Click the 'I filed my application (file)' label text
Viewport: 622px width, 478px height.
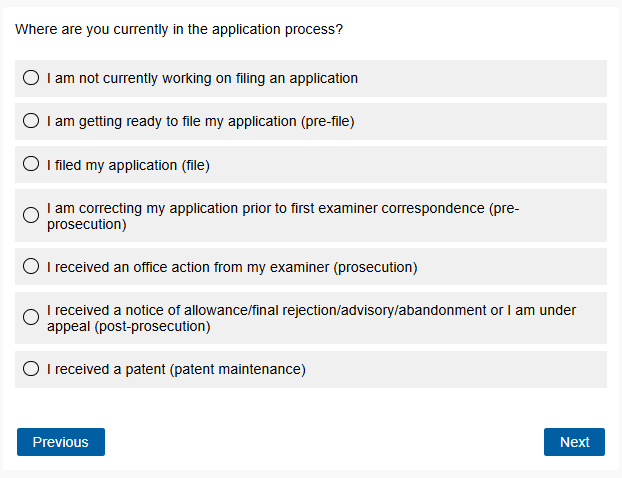[x=128, y=165]
